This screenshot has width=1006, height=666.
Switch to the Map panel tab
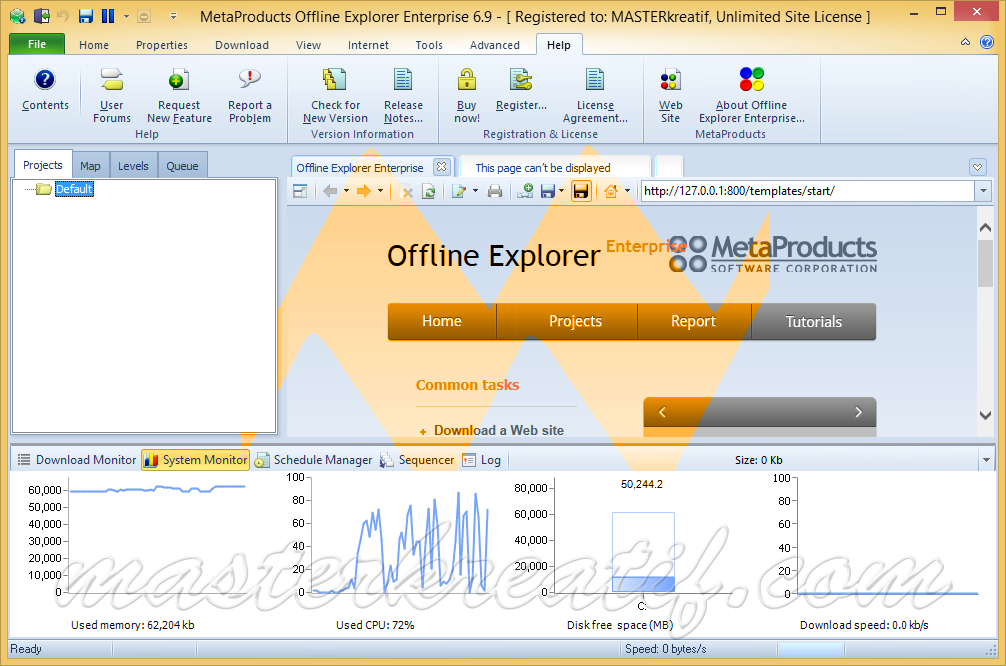click(x=90, y=166)
